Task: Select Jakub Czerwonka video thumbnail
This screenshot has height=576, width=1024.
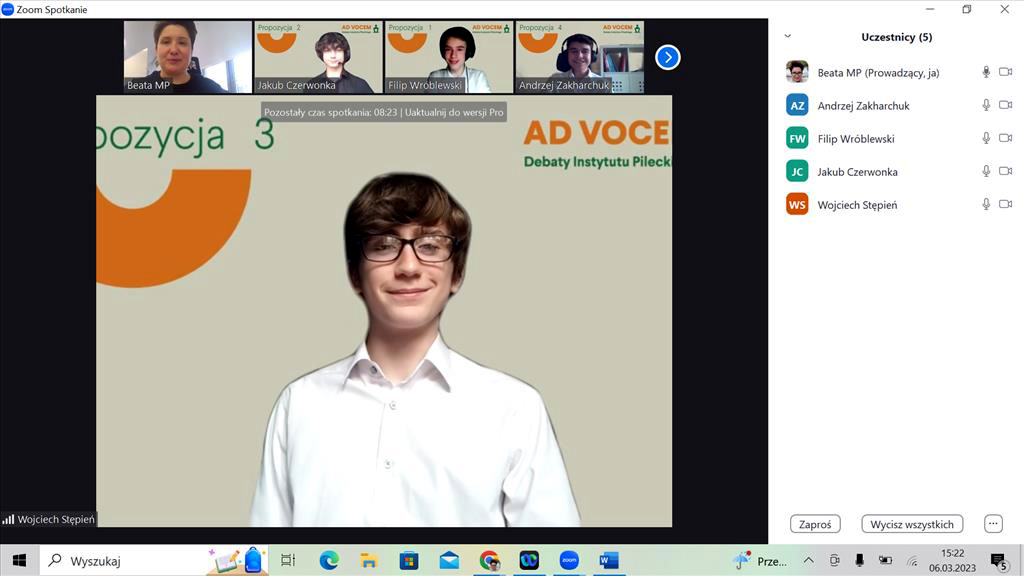Action: tap(318, 57)
